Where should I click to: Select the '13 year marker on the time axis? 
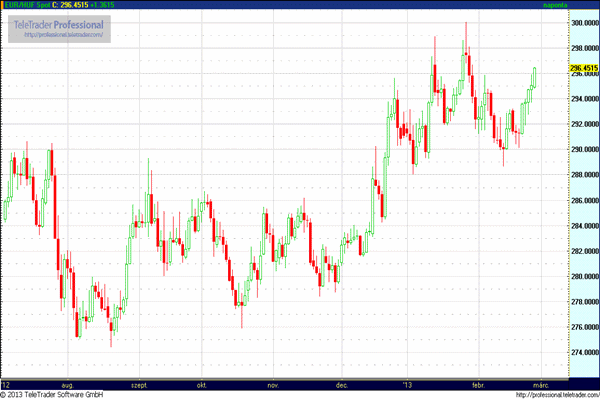point(406,384)
